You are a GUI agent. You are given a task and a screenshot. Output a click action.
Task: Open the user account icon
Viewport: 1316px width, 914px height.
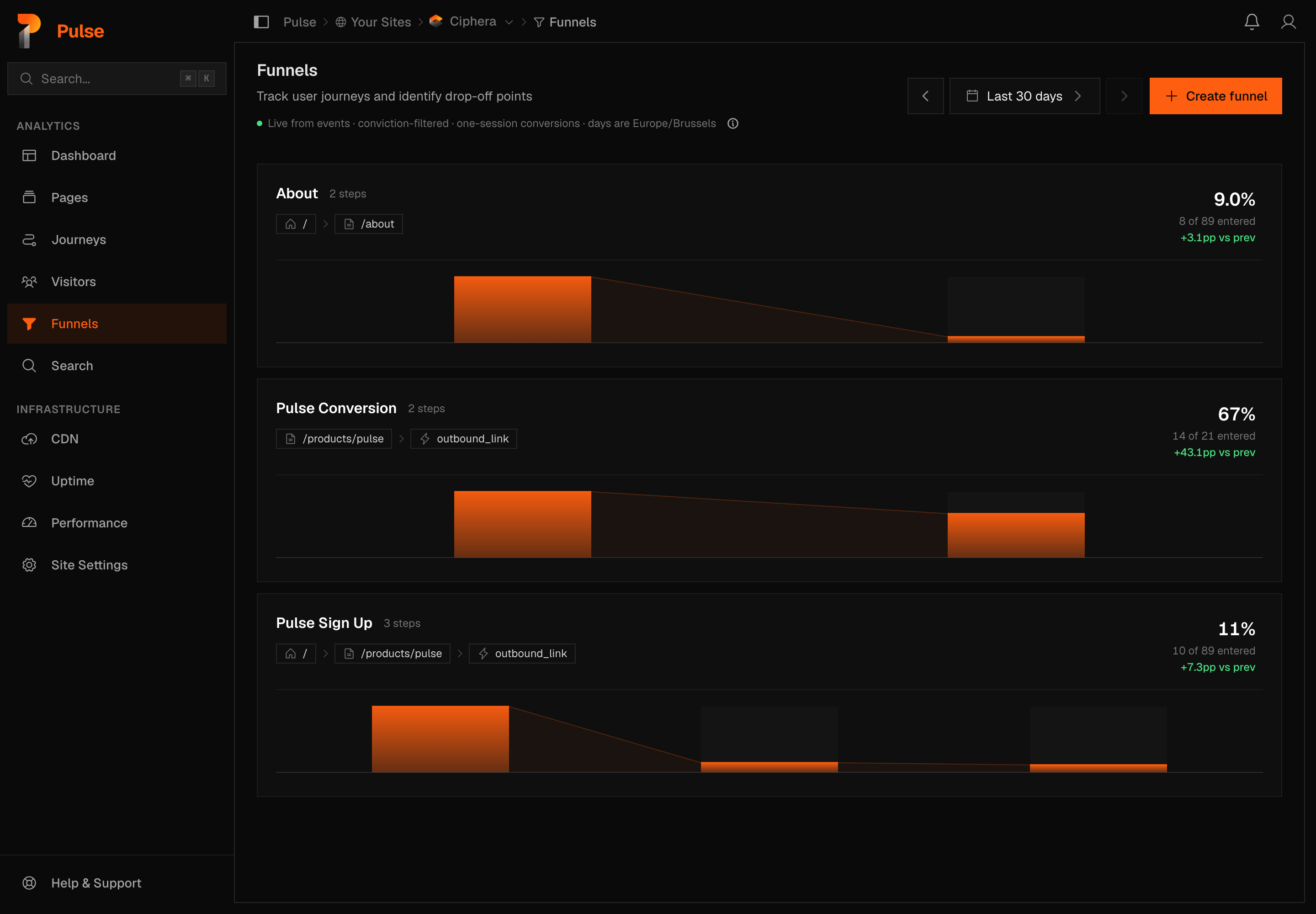[x=1288, y=22]
